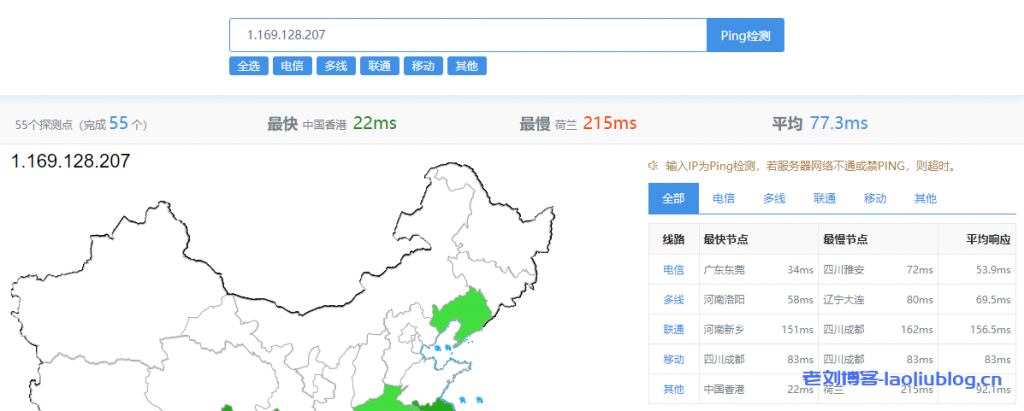The image size is (1024, 411).
Task: Switch to the 电信 tab in results panel
Action: [x=724, y=199]
